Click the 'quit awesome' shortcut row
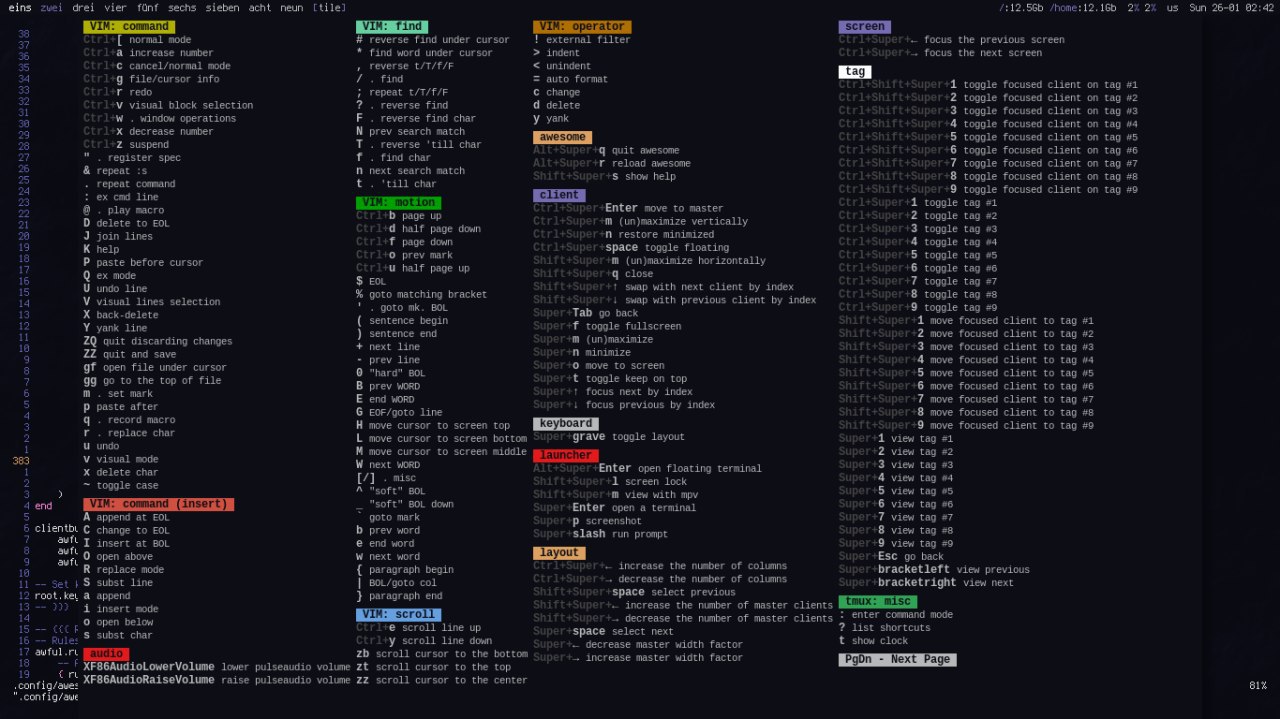 click(x=606, y=151)
